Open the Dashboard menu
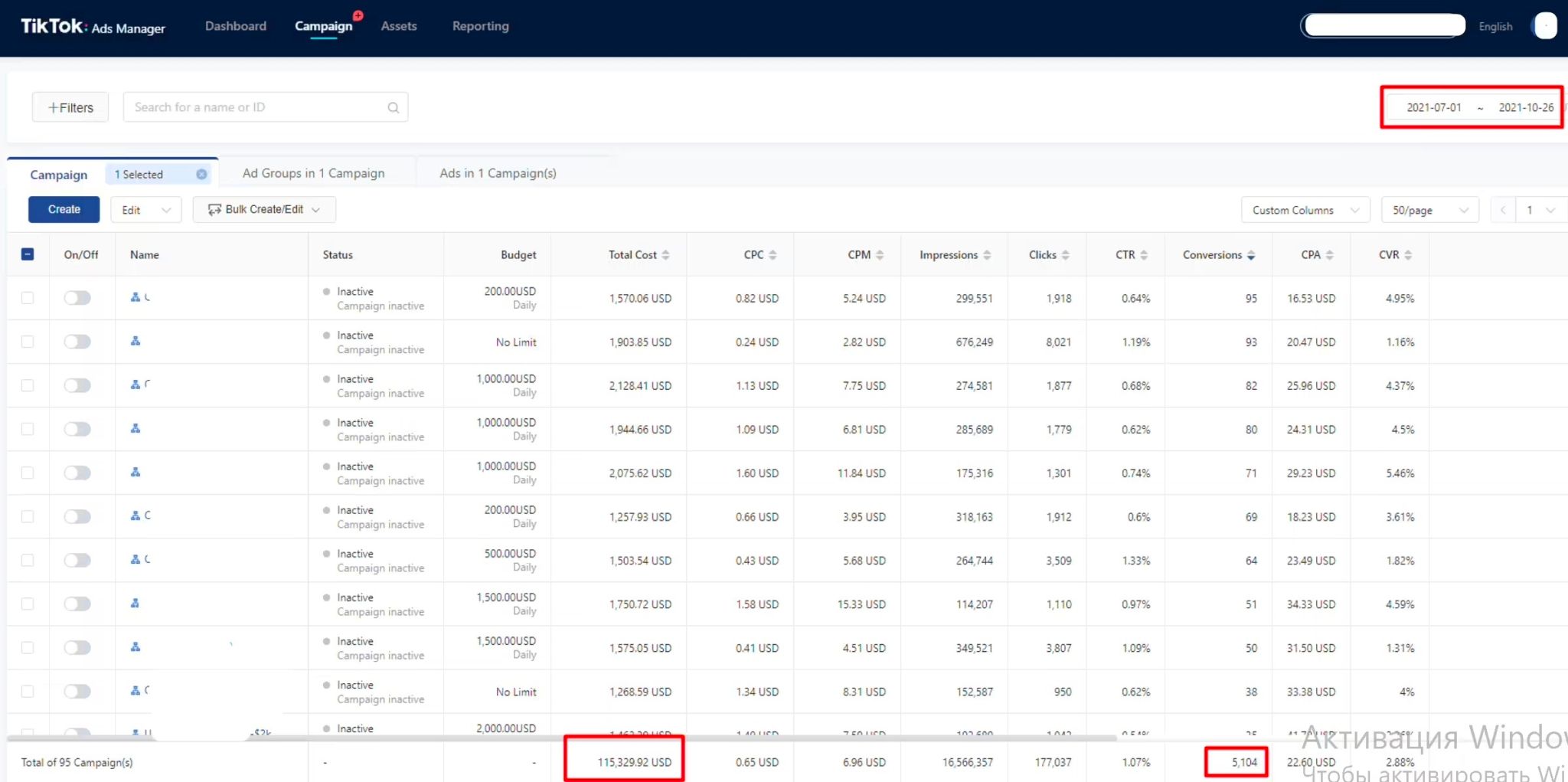1568x782 pixels. tap(236, 26)
